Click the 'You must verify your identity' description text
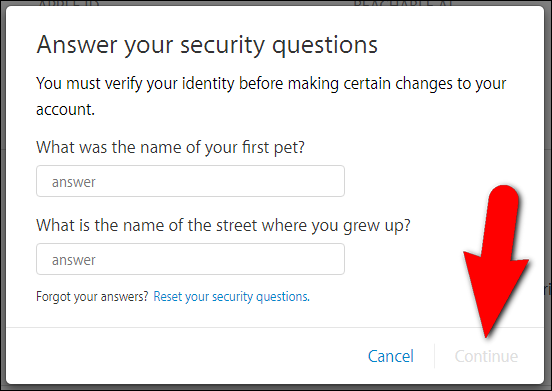The image size is (552, 391). (271, 96)
